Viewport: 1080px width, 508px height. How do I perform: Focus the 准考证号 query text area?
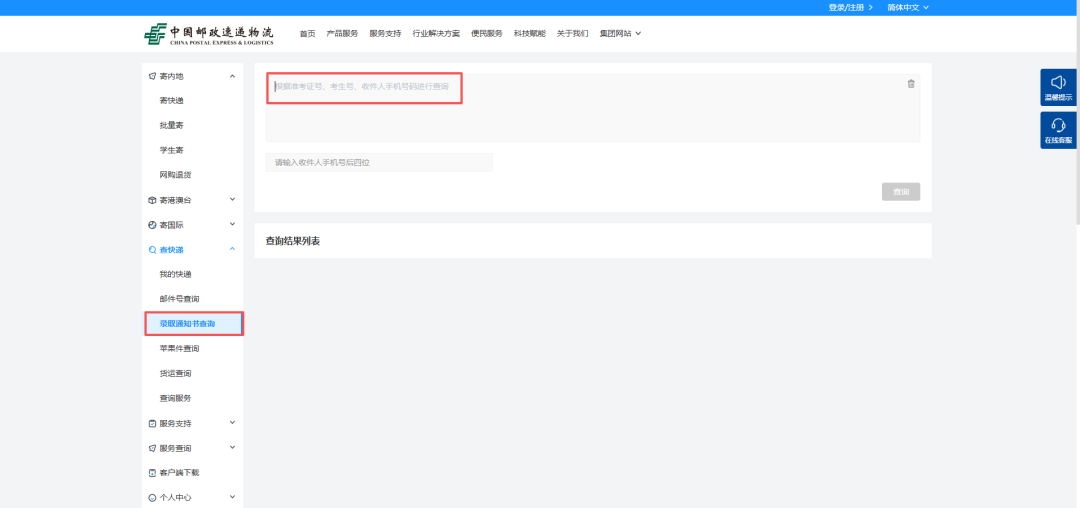point(593,108)
